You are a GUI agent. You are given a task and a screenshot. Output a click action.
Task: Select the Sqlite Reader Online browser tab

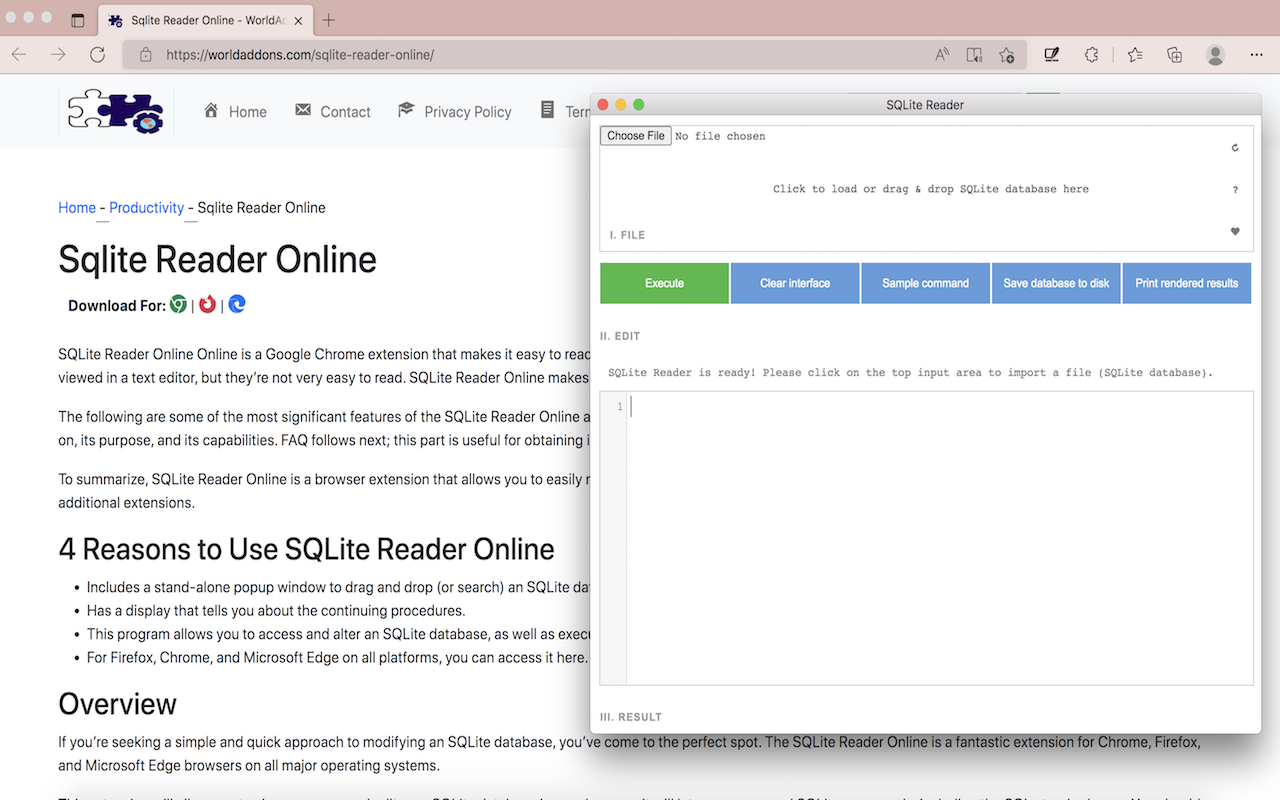205,20
